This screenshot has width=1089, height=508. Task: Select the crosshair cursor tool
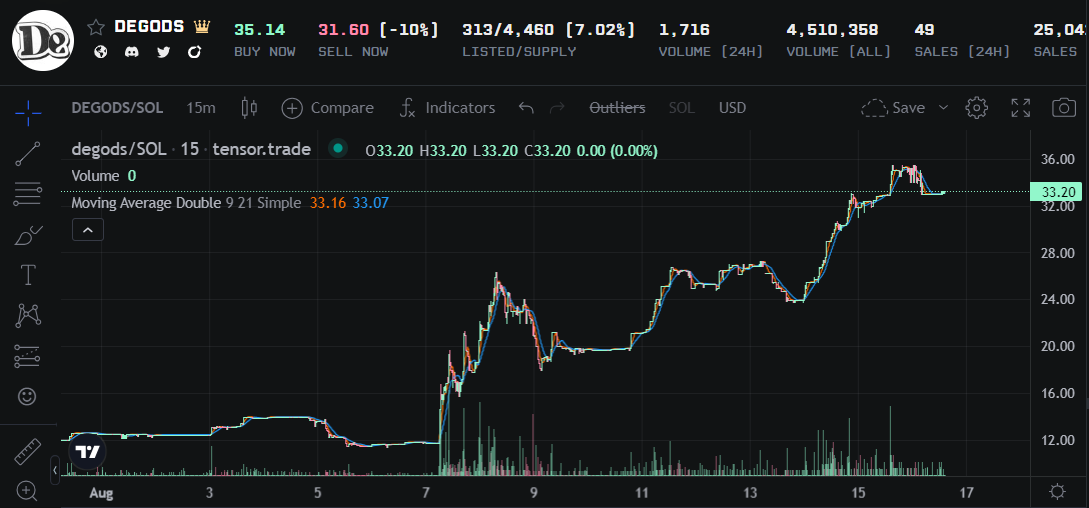point(28,113)
